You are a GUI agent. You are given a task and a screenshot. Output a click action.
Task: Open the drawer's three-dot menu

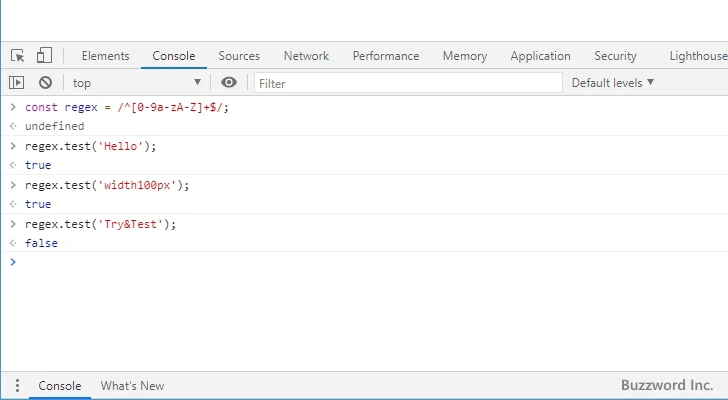point(17,386)
